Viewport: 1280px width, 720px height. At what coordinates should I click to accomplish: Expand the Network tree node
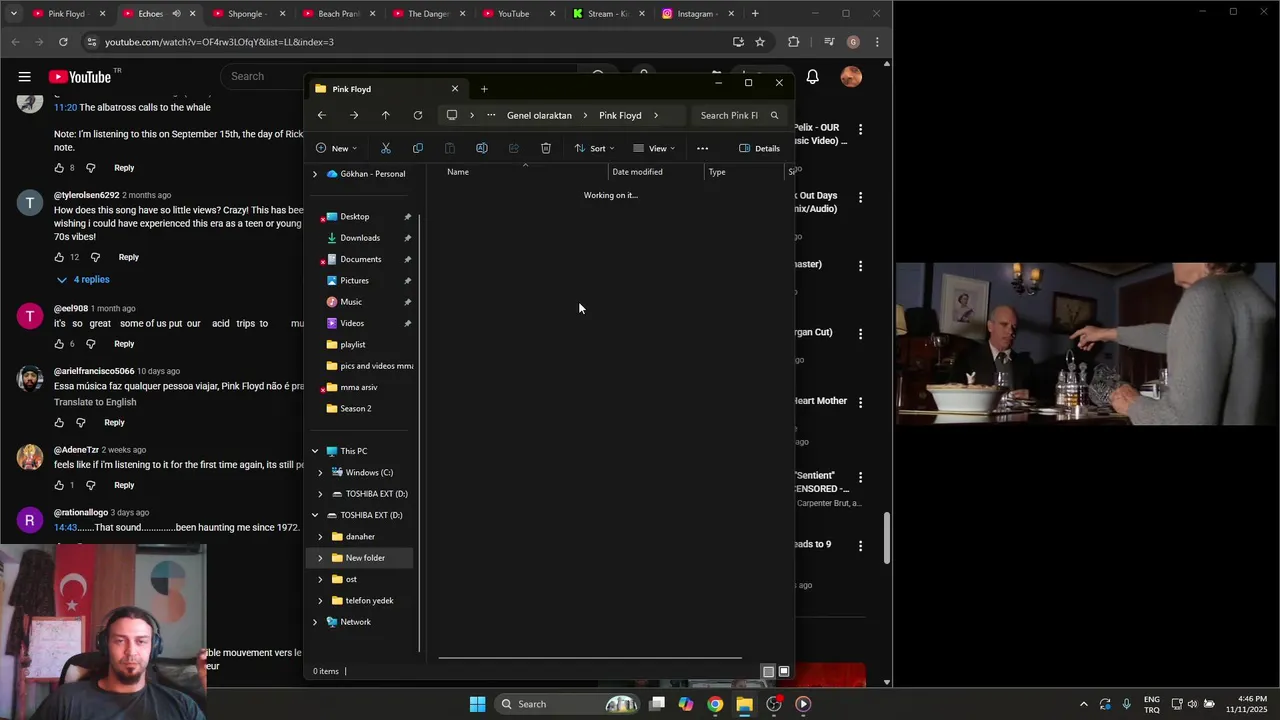click(315, 622)
